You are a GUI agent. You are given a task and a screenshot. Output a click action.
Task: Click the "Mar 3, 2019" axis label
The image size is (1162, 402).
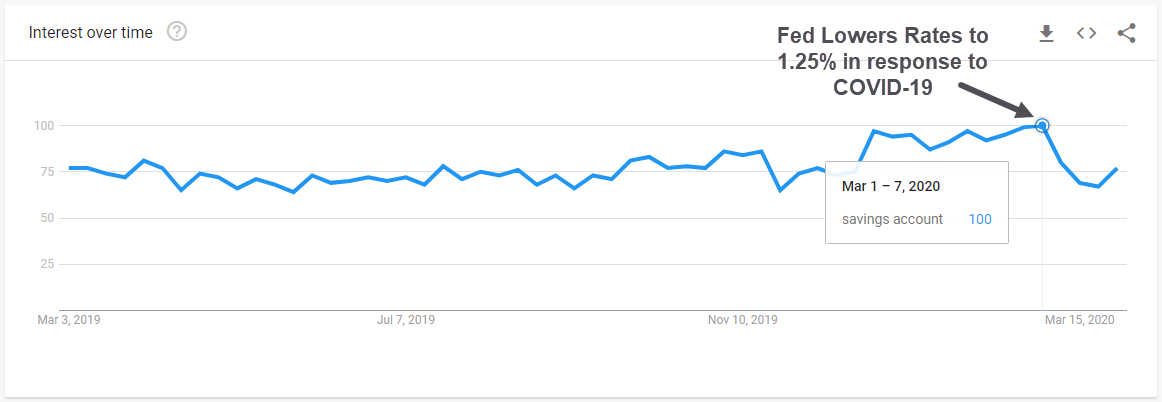[x=69, y=320]
